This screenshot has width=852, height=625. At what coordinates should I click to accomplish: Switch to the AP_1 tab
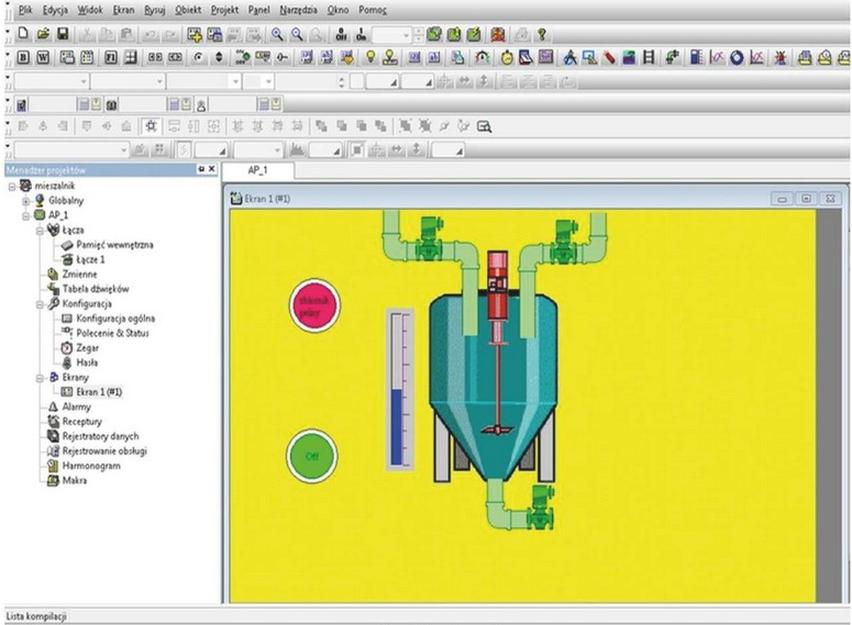[258, 171]
